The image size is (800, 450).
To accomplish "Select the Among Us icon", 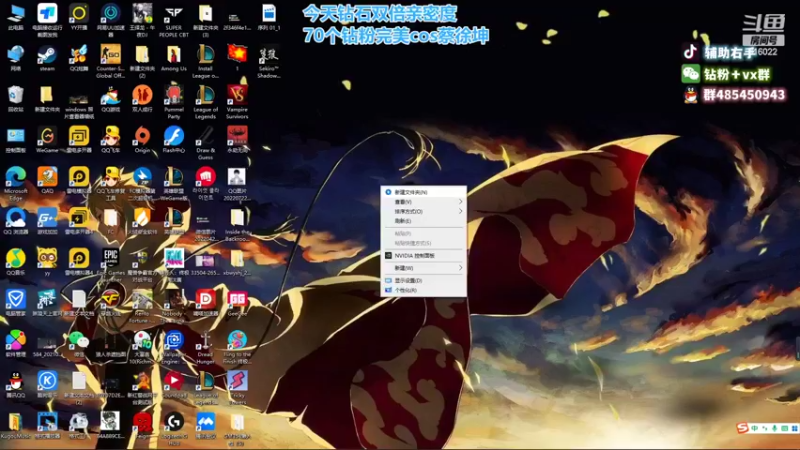I will click(173, 58).
